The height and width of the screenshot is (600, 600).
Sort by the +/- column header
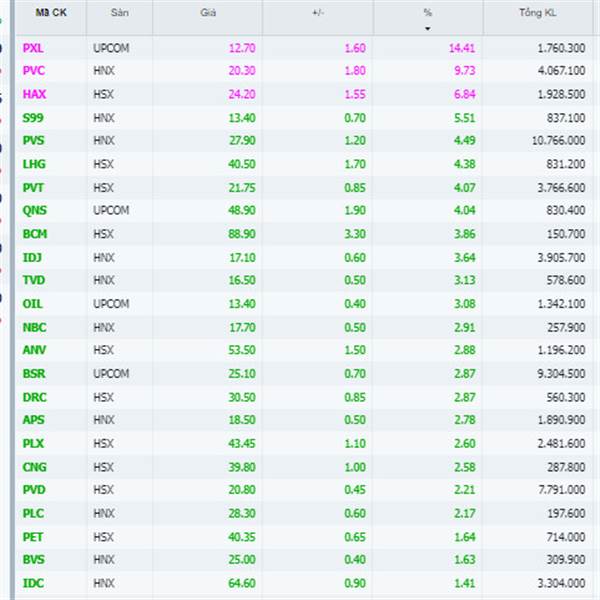pos(318,13)
